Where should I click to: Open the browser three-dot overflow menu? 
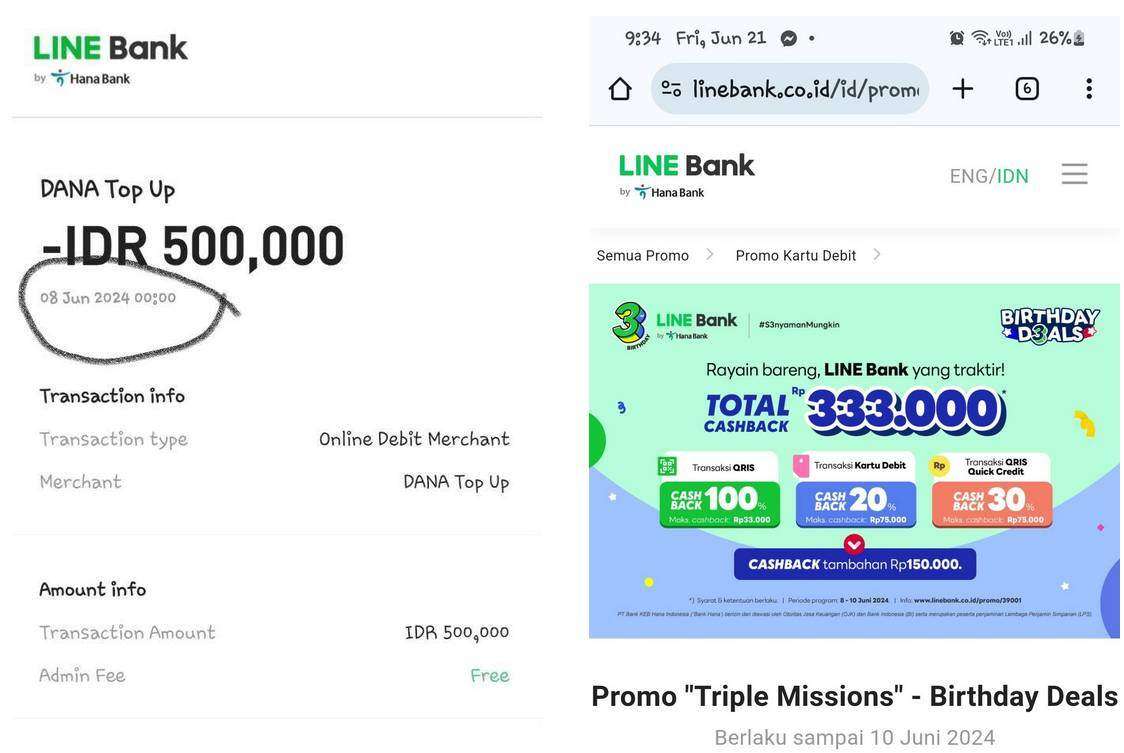click(x=1088, y=87)
